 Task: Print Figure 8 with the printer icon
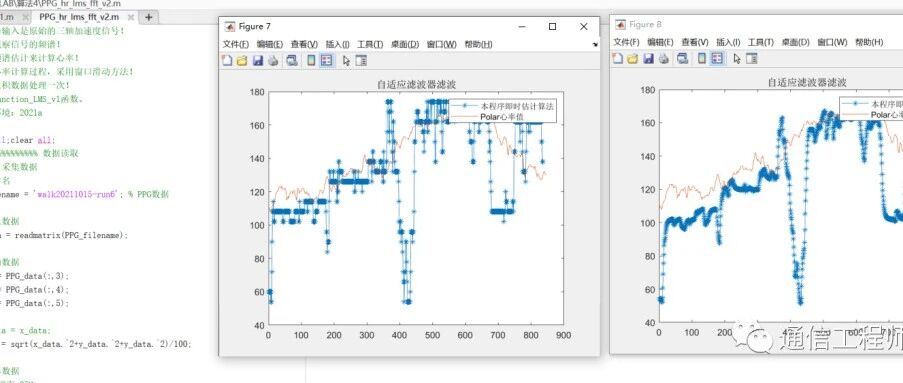[663, 58]
